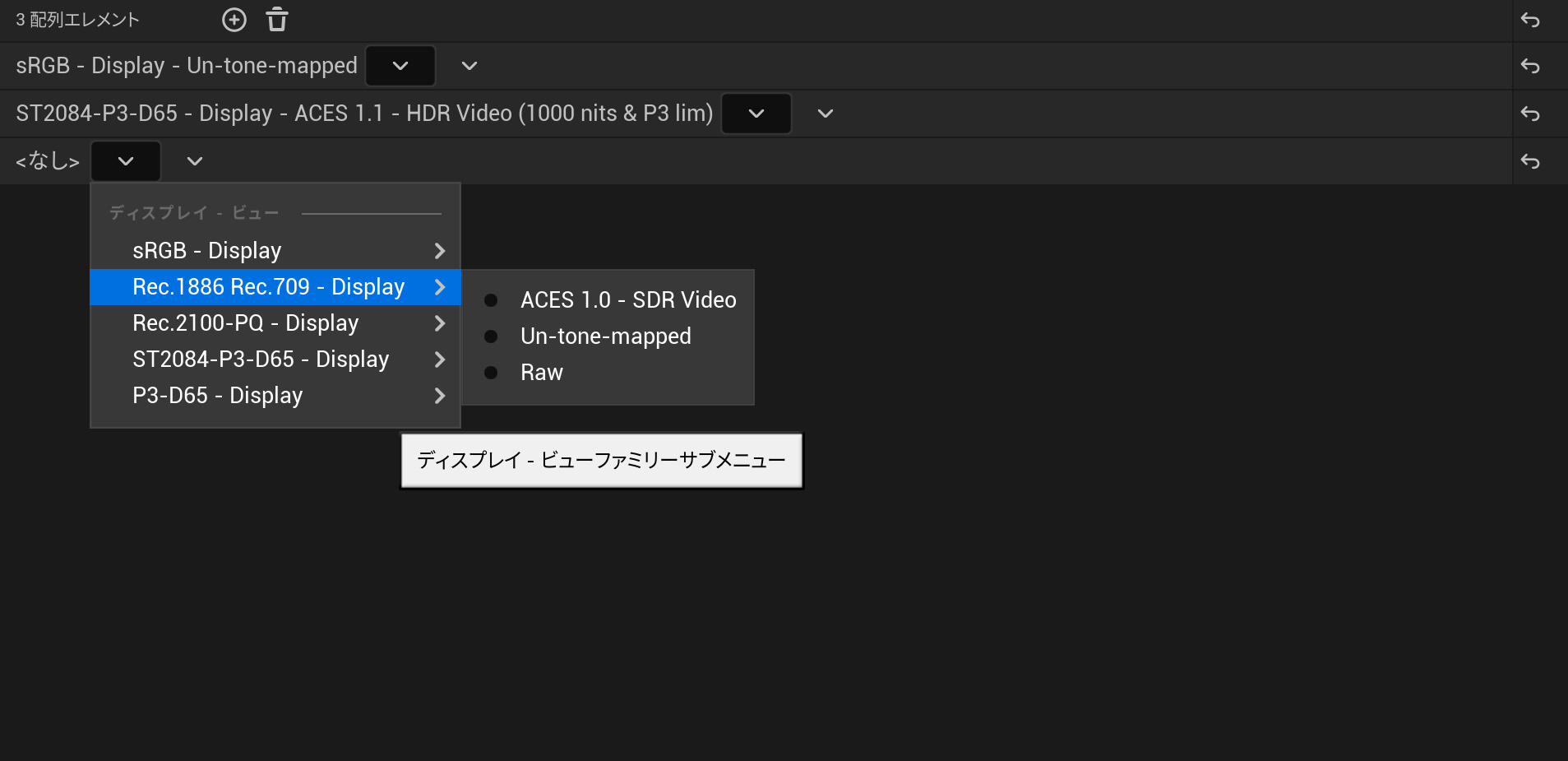
Task: Select the ACES 1.0 - SDR Video option
Action: pyautogui.click(x=627, y=300)
